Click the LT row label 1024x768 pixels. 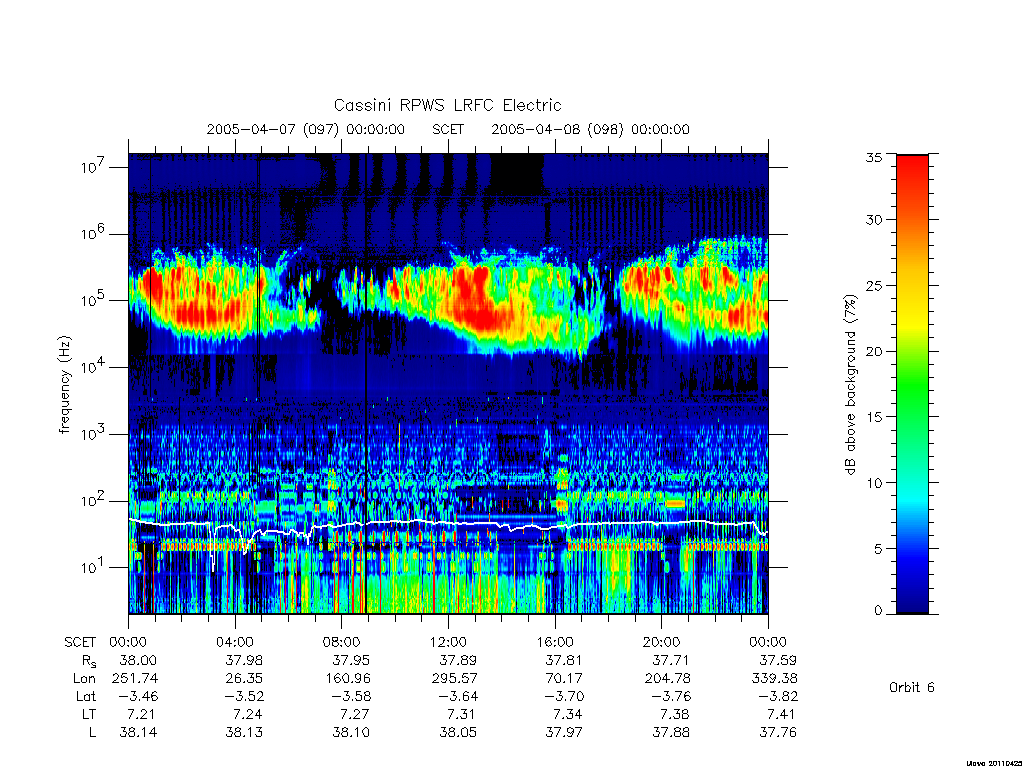click(89, 714)
